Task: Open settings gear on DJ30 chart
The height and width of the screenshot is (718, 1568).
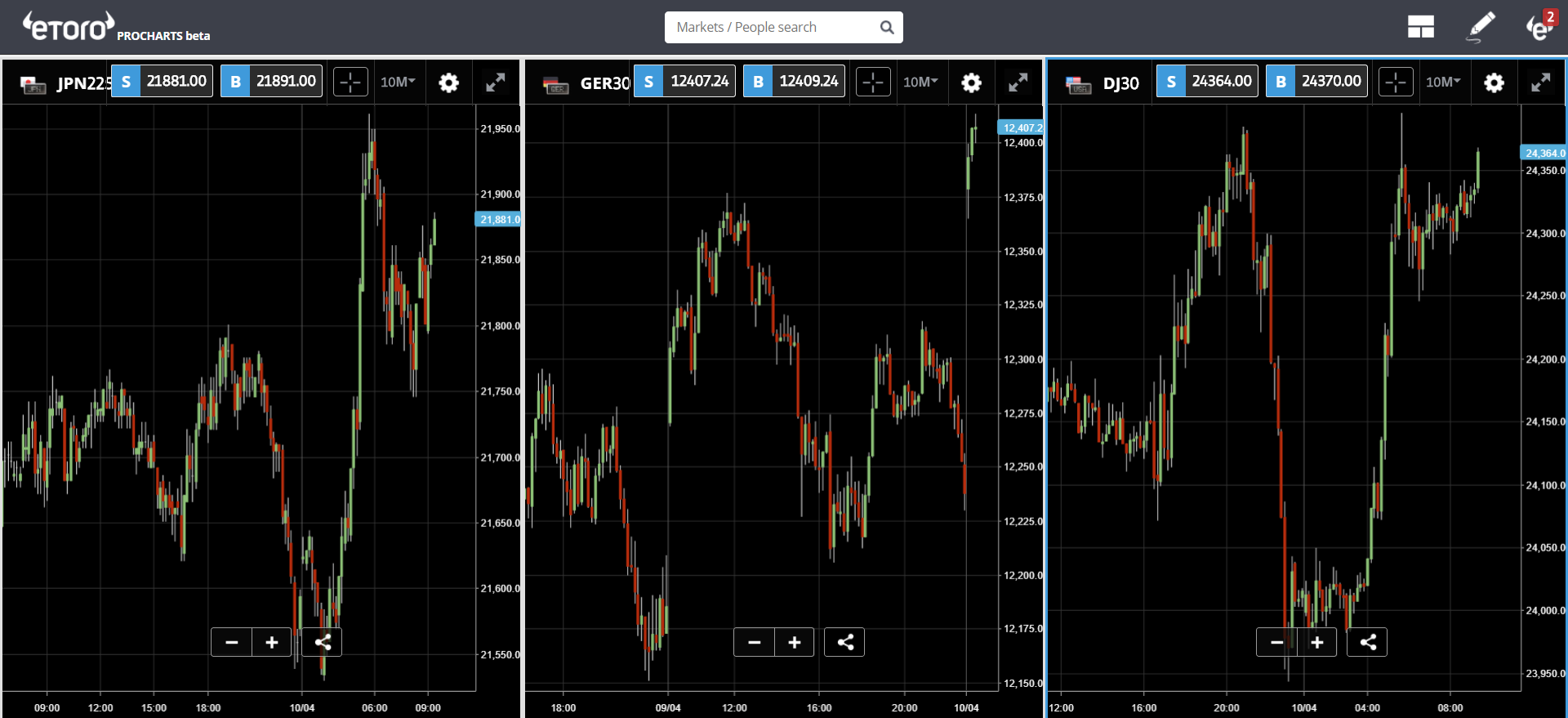Action: 1494,83
